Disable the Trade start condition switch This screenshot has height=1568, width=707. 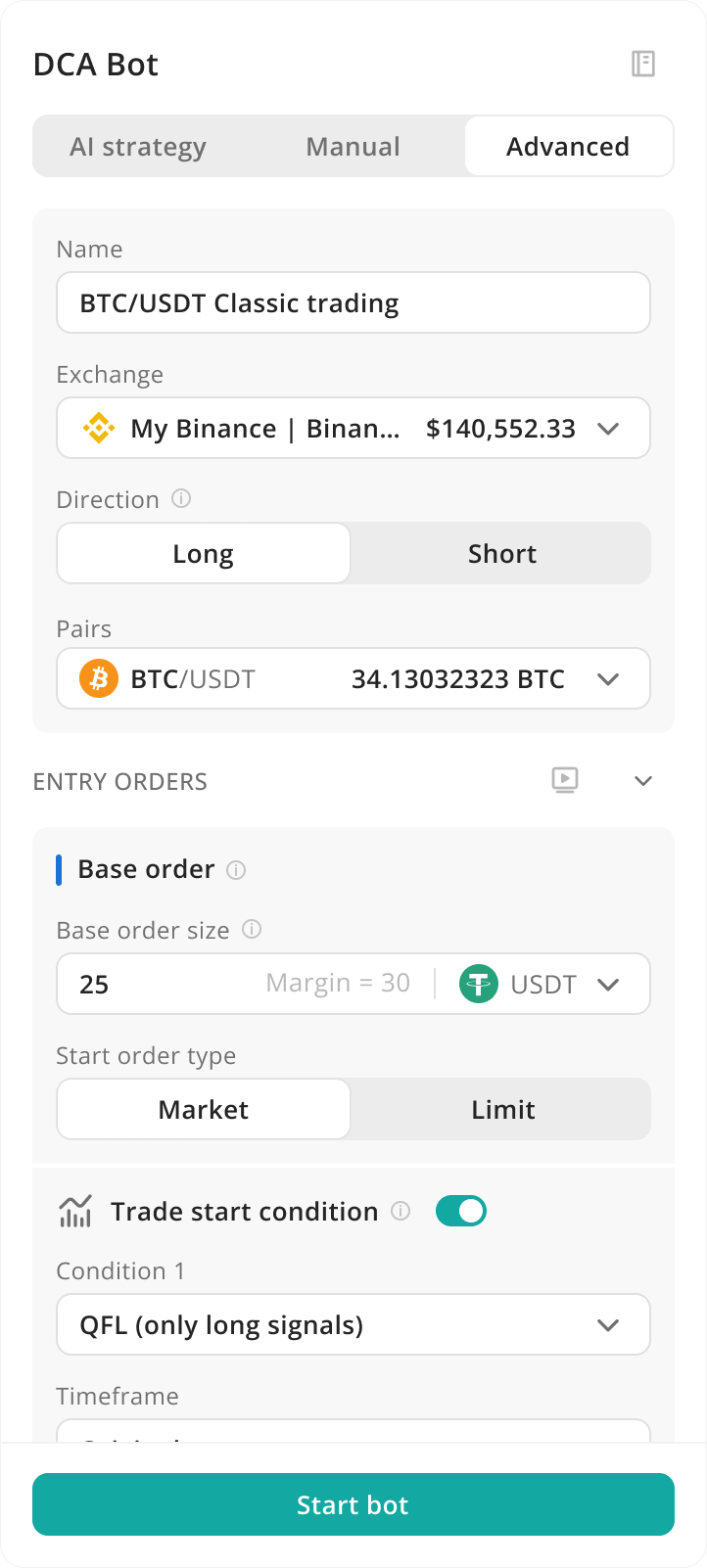[460, 1211]
